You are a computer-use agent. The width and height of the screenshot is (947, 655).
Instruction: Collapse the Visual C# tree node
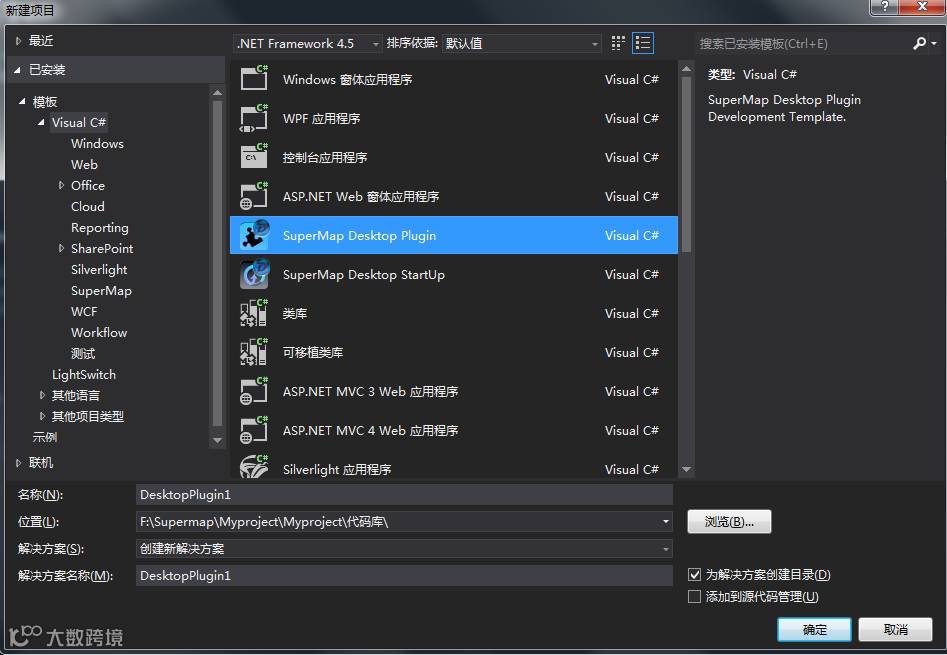coord(41,123)
